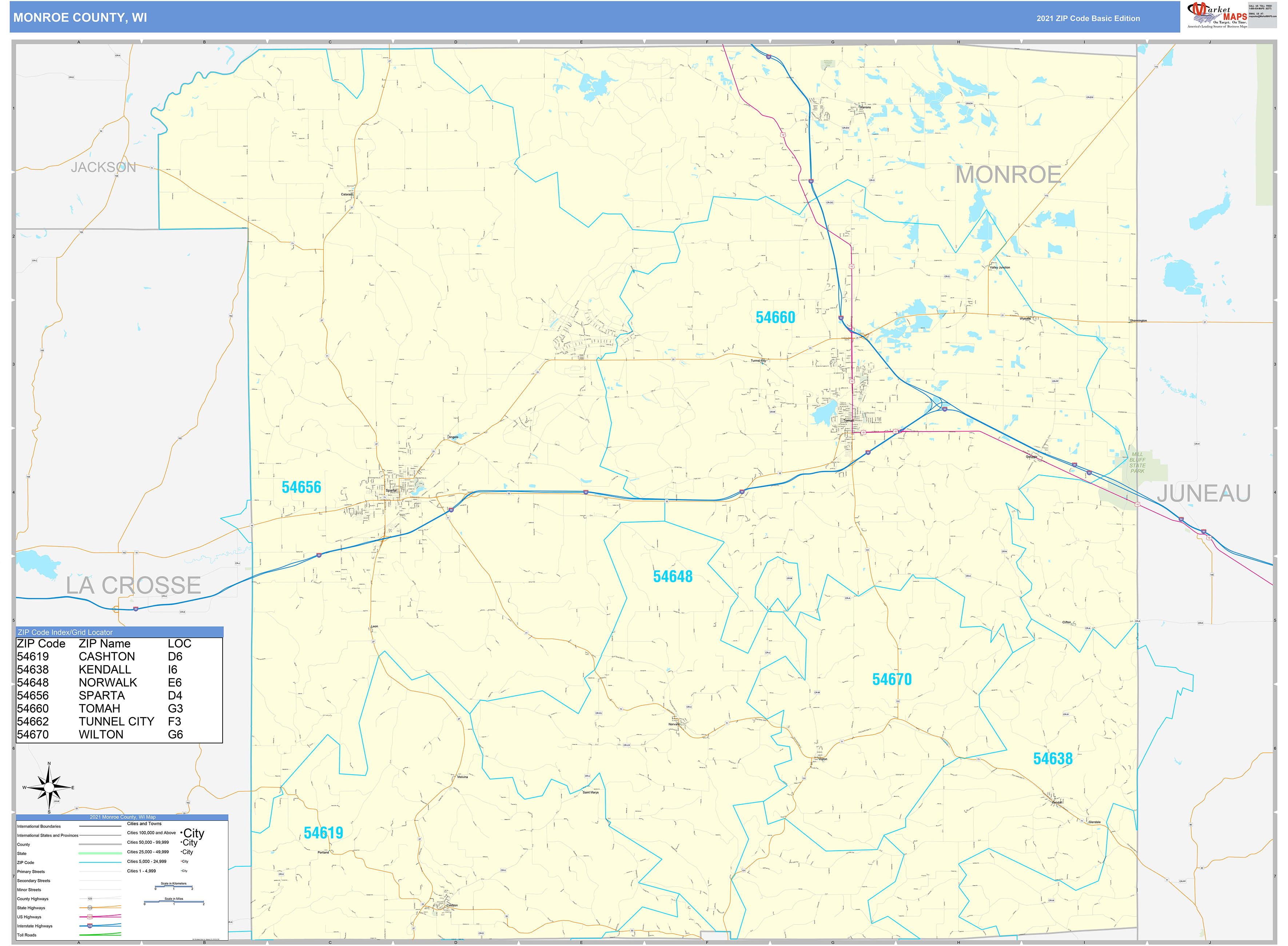
Task: Click the State Highways circle symbol in legend
Action: [x=90, y=908]
